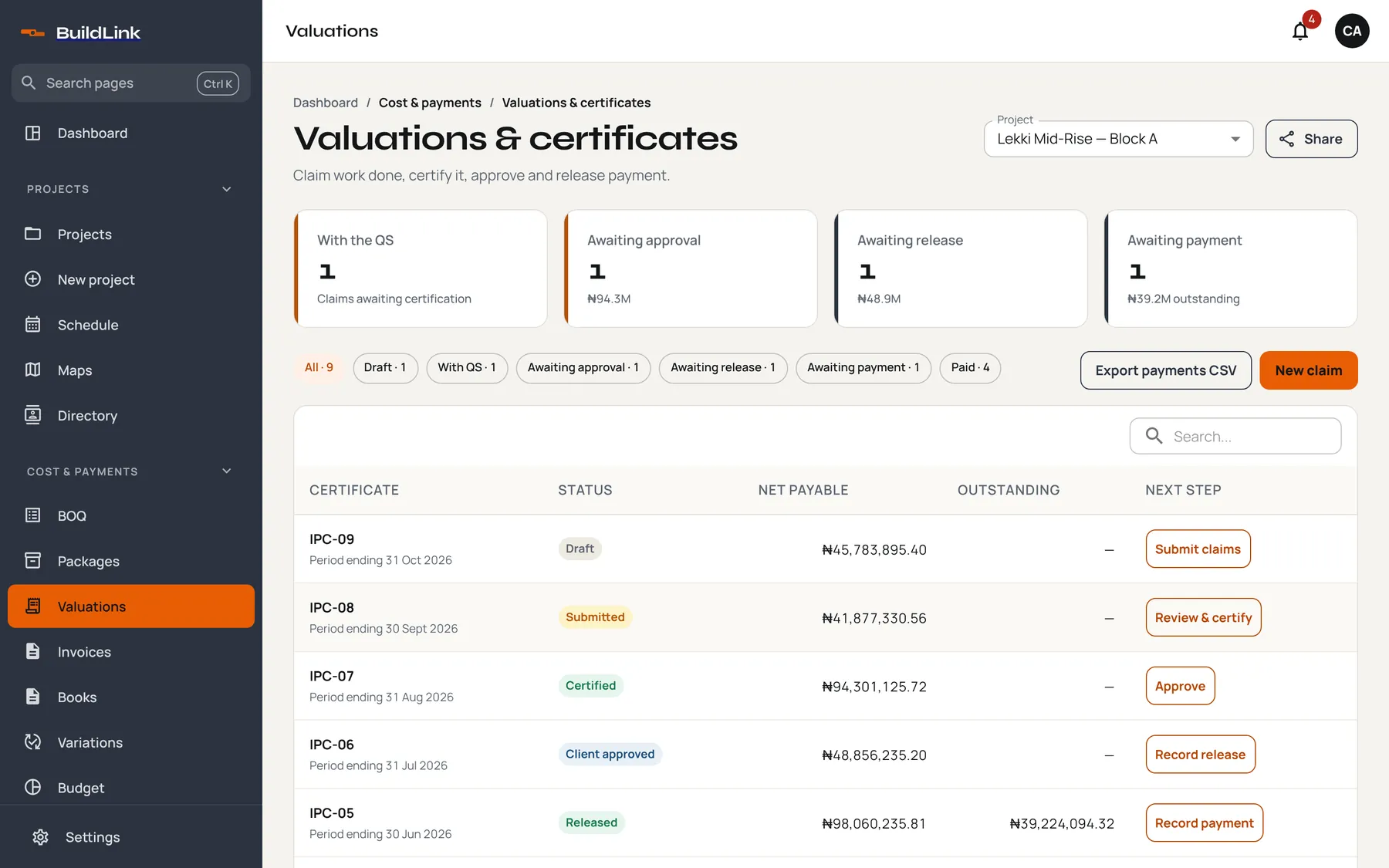Click the Dashboard grid icon
The width and height of the screenshot is (1389, 868).
[32, 133]
